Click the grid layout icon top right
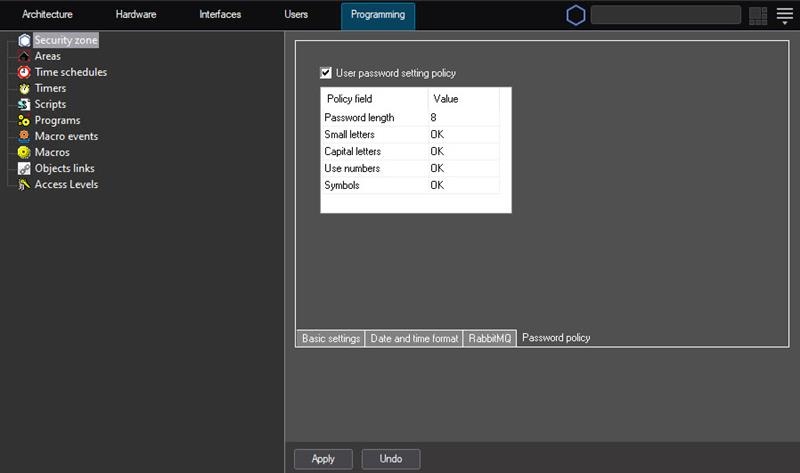Screen dimensions: 800x473 pos(758,16)
